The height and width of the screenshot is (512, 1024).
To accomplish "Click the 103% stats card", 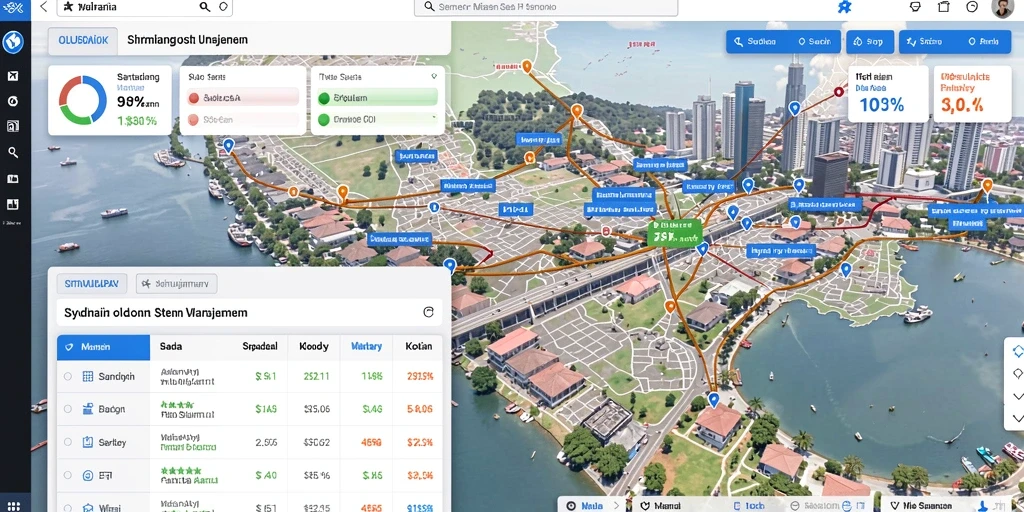I will tap(888, 93).
